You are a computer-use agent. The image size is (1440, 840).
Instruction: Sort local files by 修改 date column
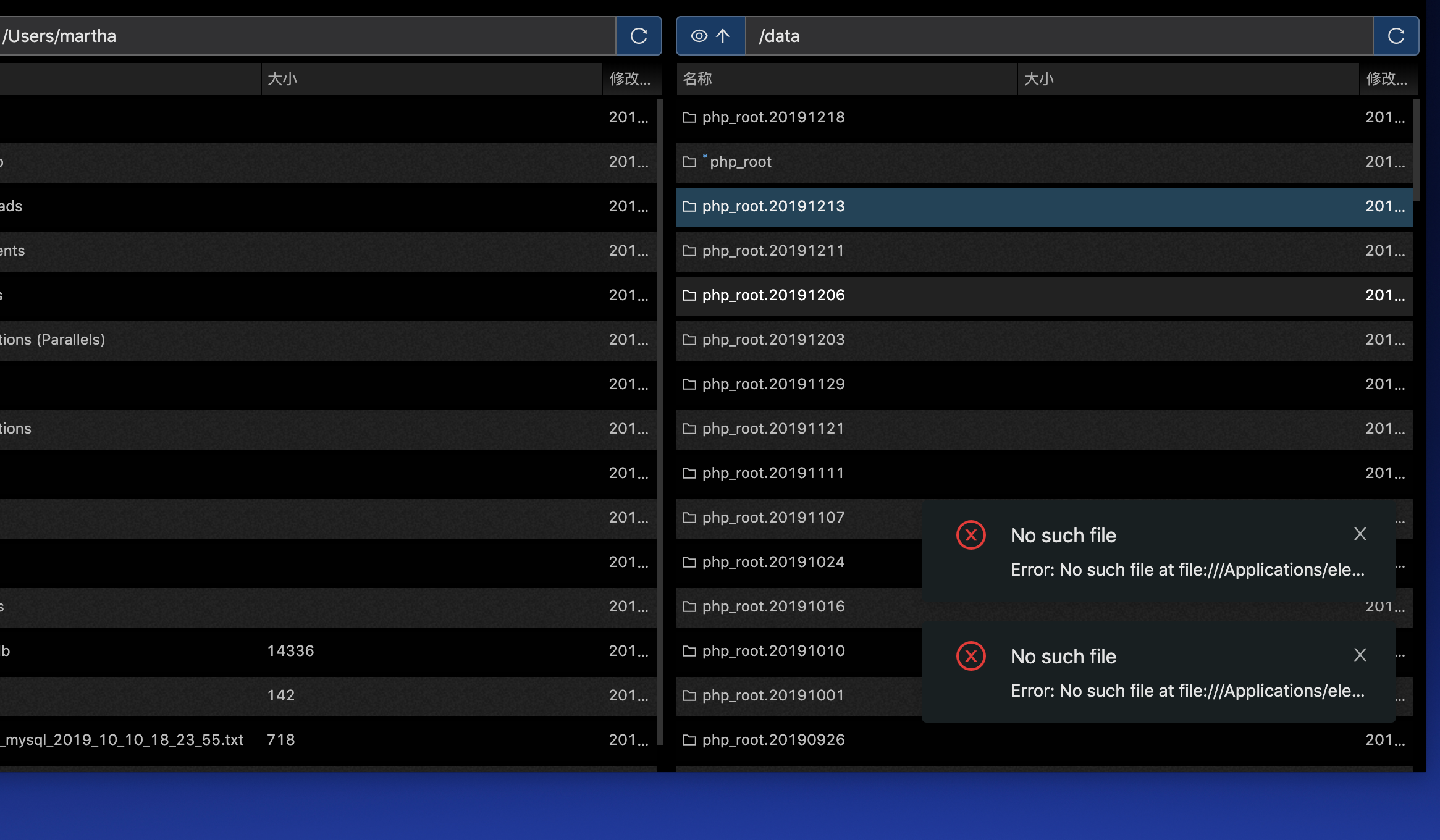(629, 79)
